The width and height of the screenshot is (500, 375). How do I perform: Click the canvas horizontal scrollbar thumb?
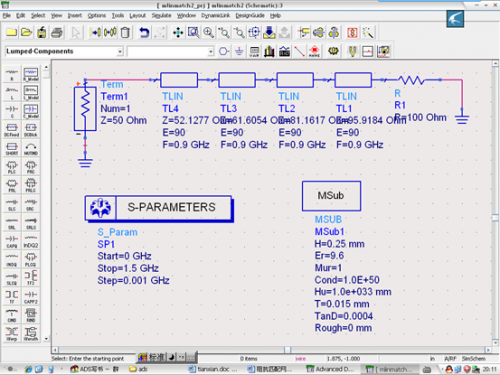288,350
